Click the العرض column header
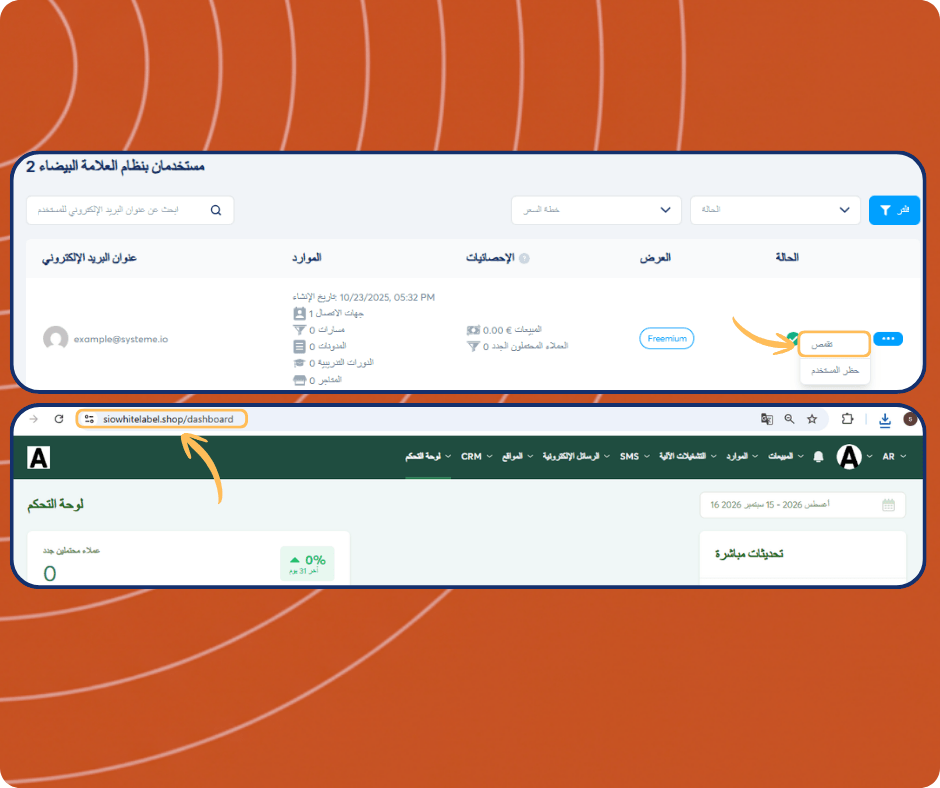Viewport: 940px width, 788px height. click(x=655, y=258)
